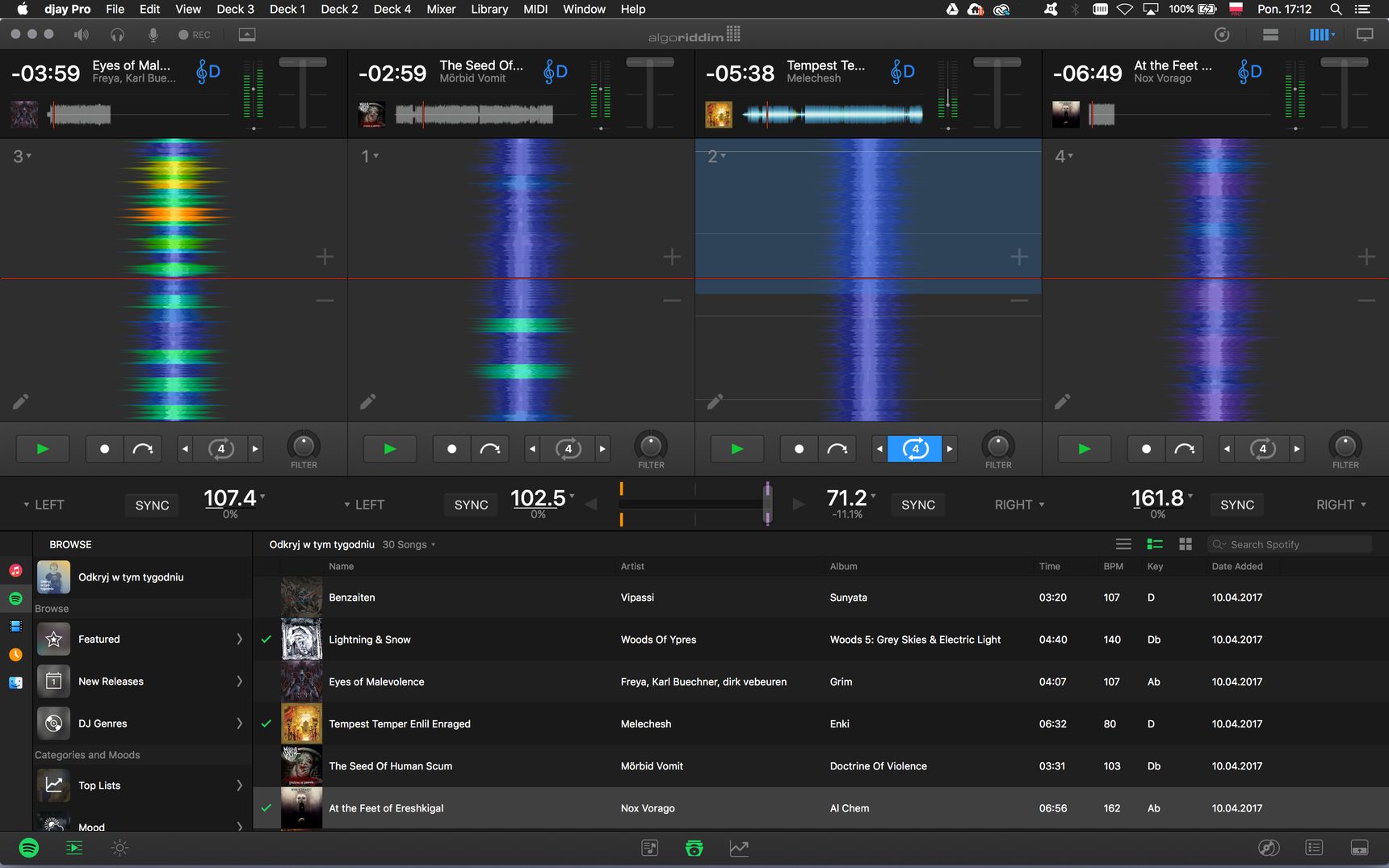Expand the DJ Genres category
Screen dimensions: 1389x868
pyautogui.click(x=239, y=723)
